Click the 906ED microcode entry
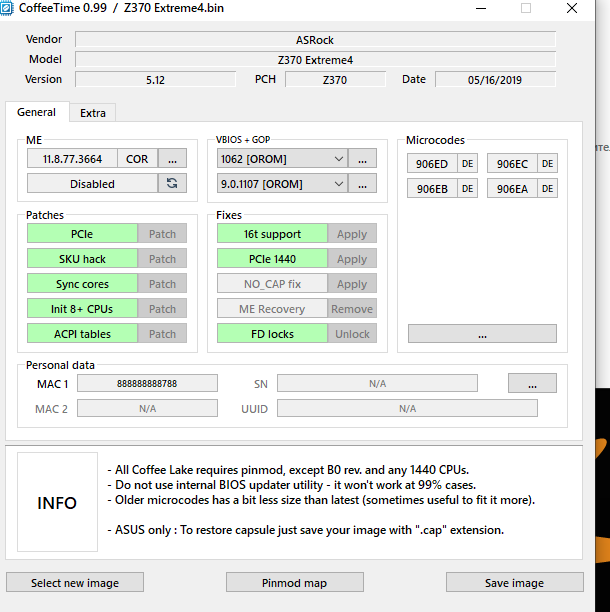Screen dimensions: 610x612 coord(432,164)
